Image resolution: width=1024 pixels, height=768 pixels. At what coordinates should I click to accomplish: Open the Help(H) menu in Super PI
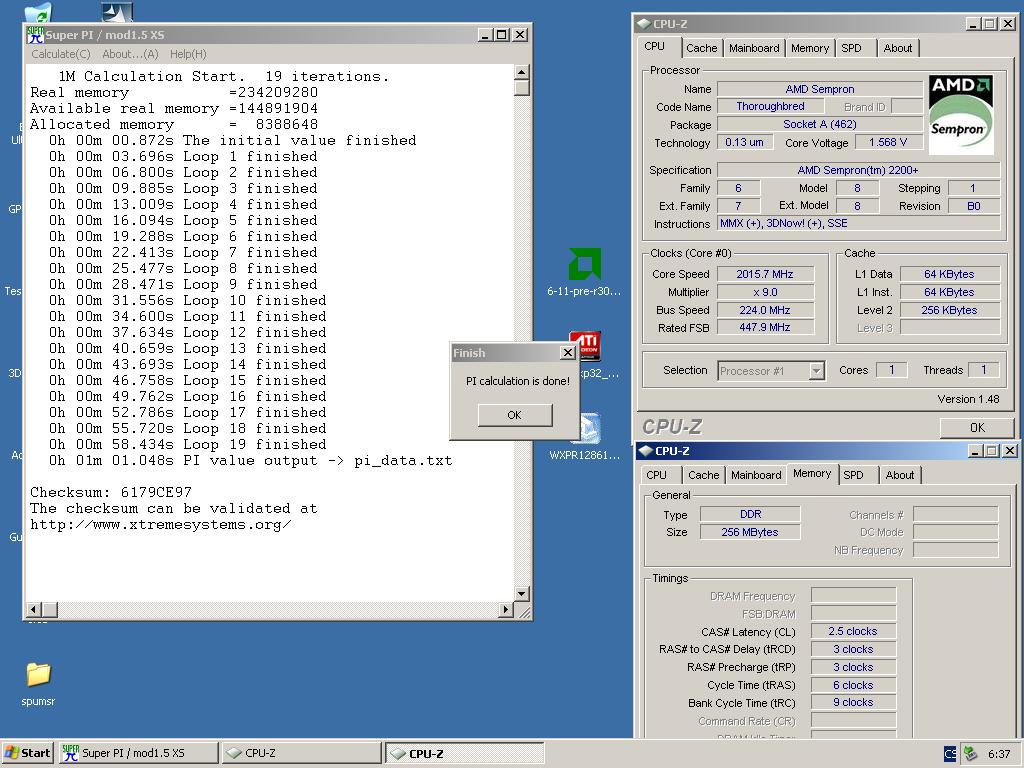[188, 54]
